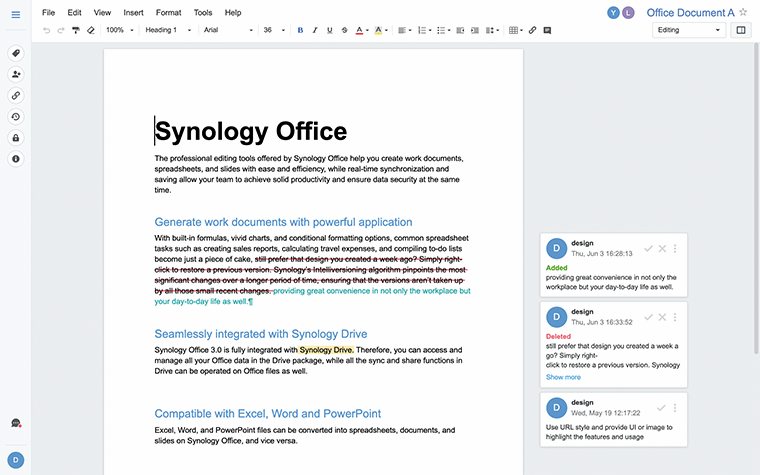Click the undo arrow icon

[x=47, y=30]
